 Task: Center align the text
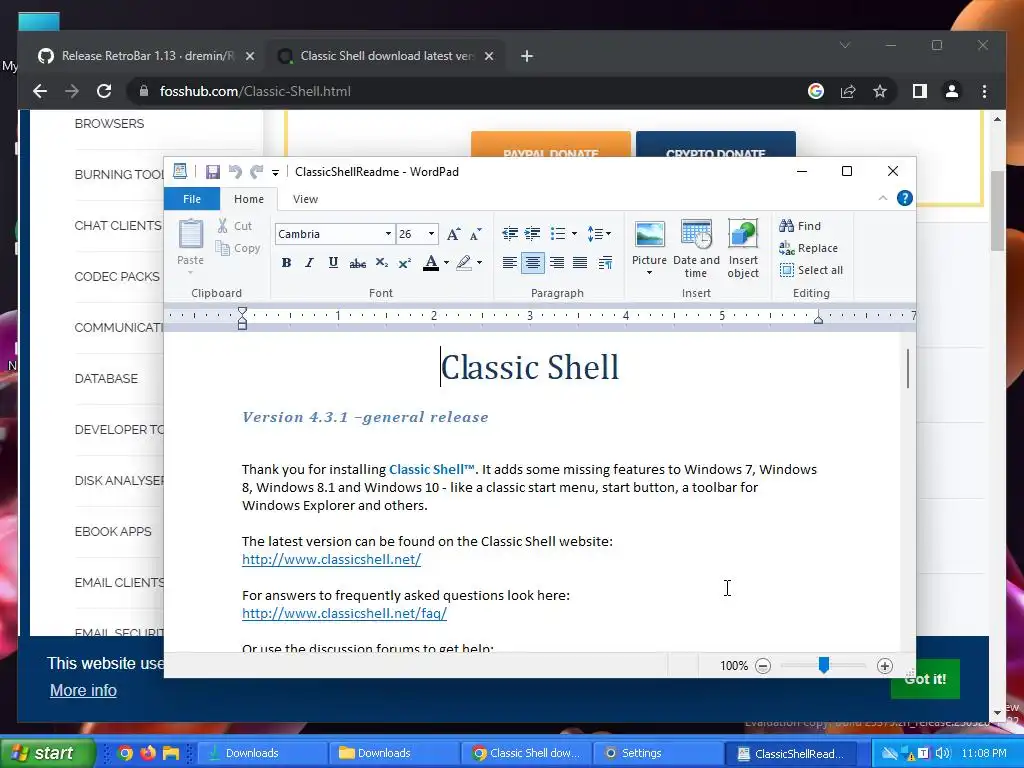click(533, 263)
